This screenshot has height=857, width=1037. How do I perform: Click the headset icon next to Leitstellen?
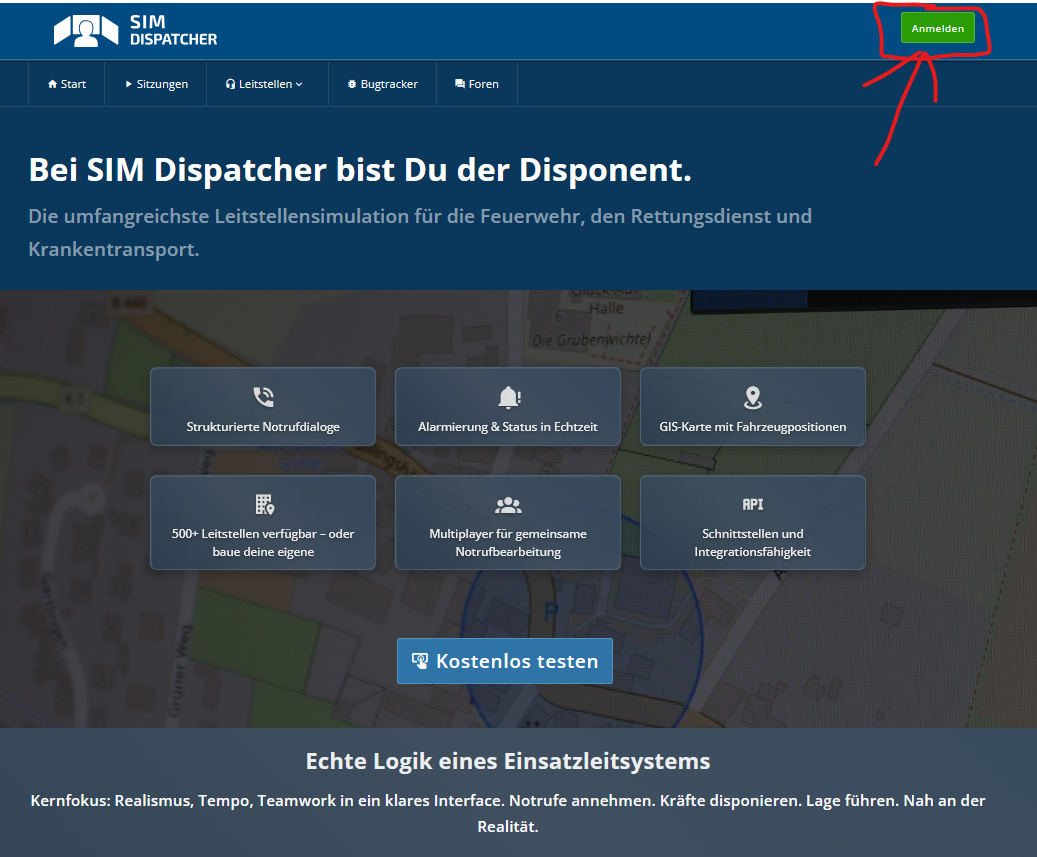pos(231,85)
